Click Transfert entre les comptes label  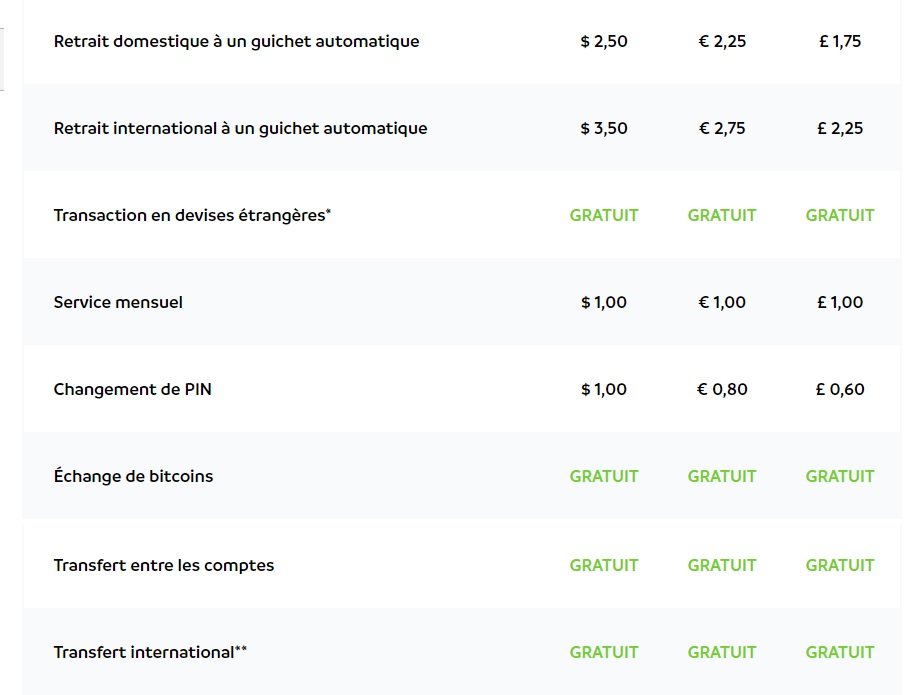click(x=164, y=565)
